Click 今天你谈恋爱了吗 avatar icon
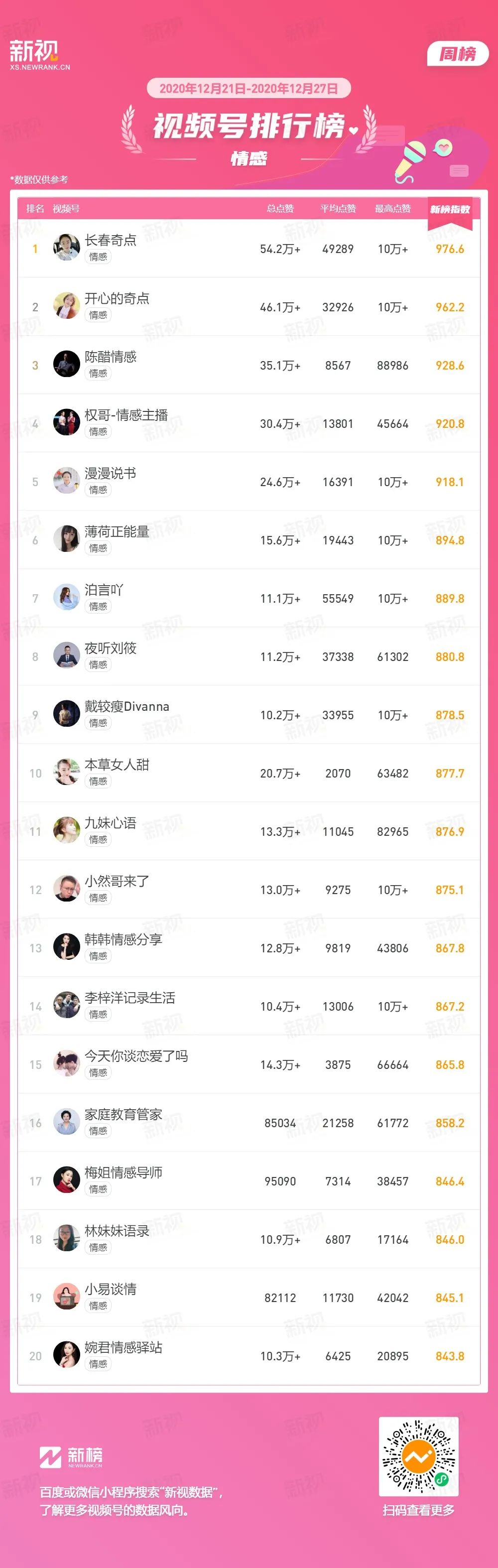The width and height of the screenshot is (498, 1568). (66, 1064)
